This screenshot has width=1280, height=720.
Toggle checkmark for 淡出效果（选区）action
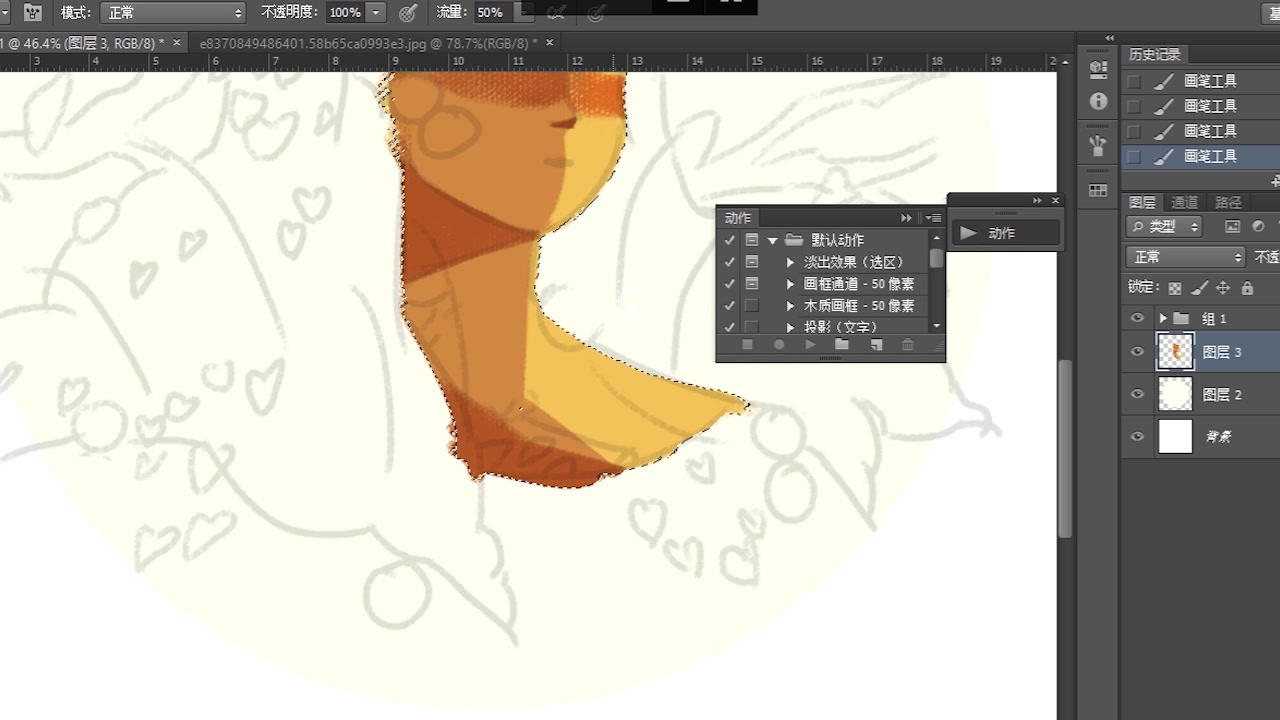(729, 262)
